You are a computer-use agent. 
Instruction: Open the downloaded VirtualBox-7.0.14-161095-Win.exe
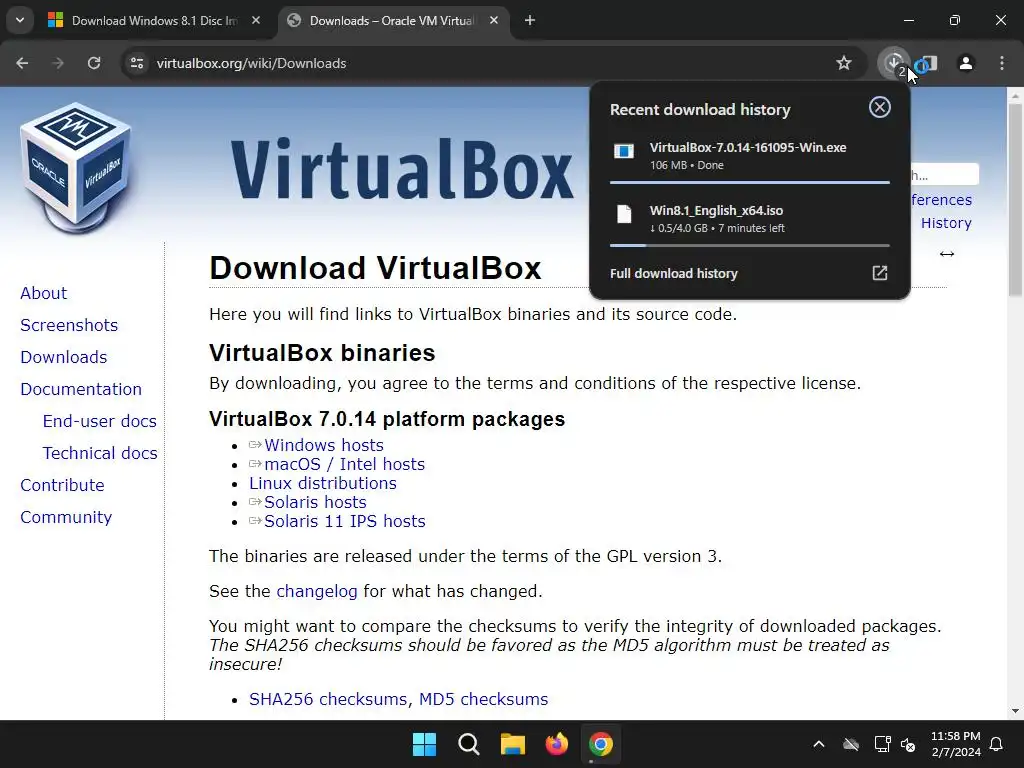[750, 155]
